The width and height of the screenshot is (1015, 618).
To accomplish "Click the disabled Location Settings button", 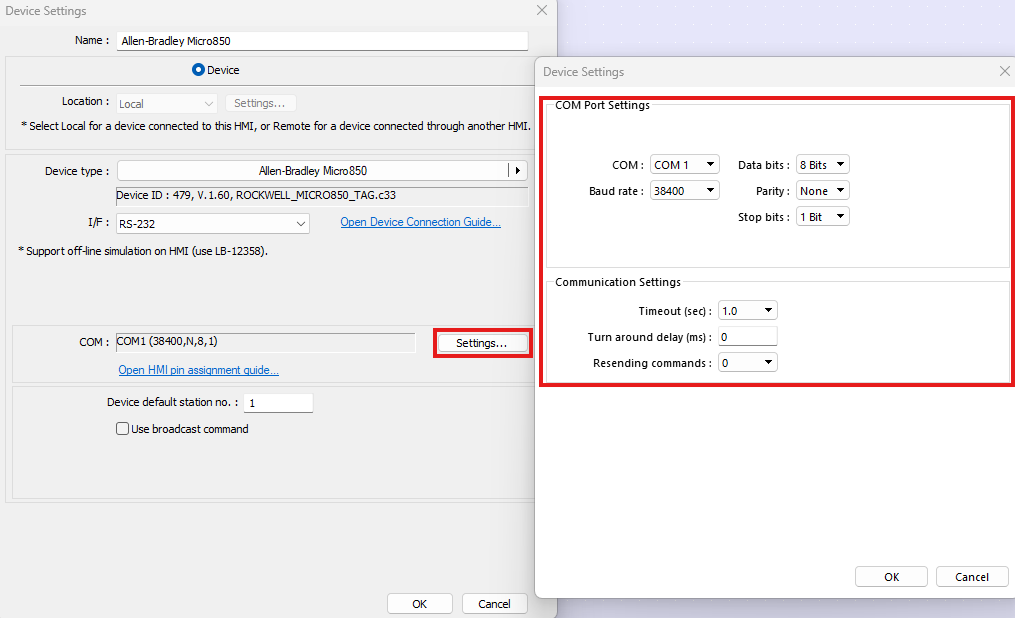I will click(x=260, y=103).
